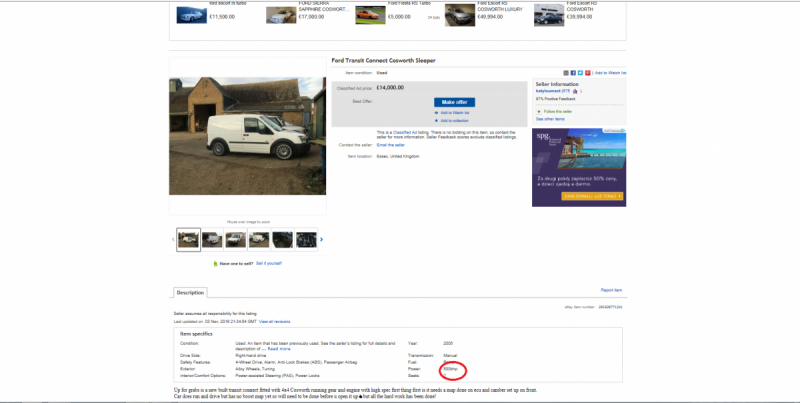Click the email share icon

point(566,73)
